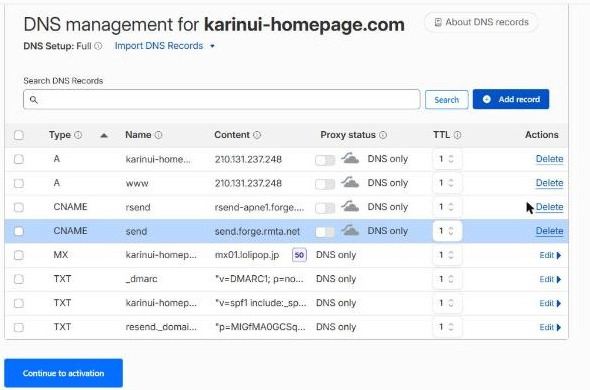Click the priority 50 badge in MX row

[299, 255]
